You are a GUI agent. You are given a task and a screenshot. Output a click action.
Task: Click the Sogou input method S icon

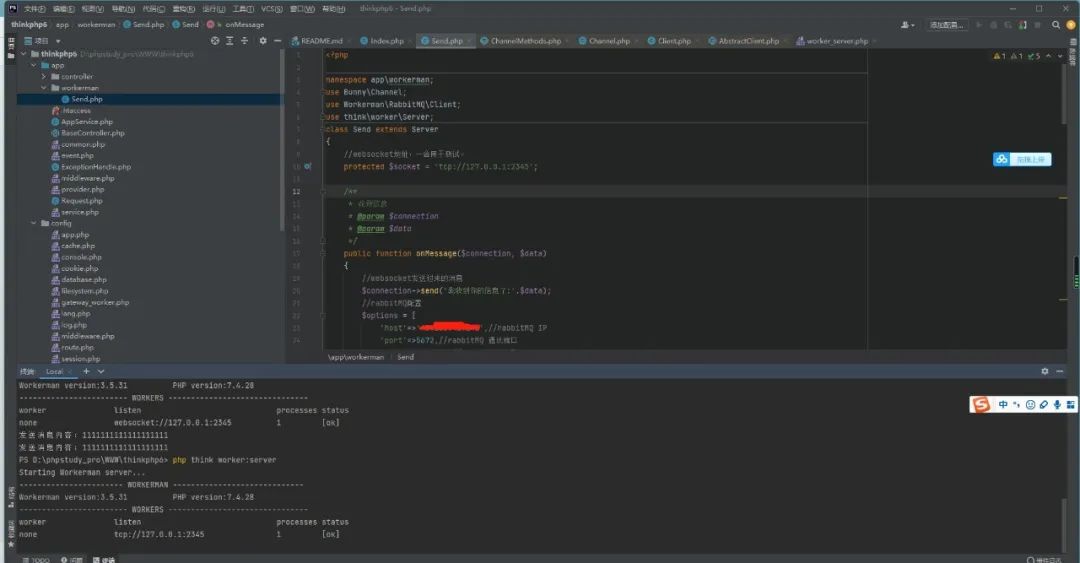click(x=982, y=405)
